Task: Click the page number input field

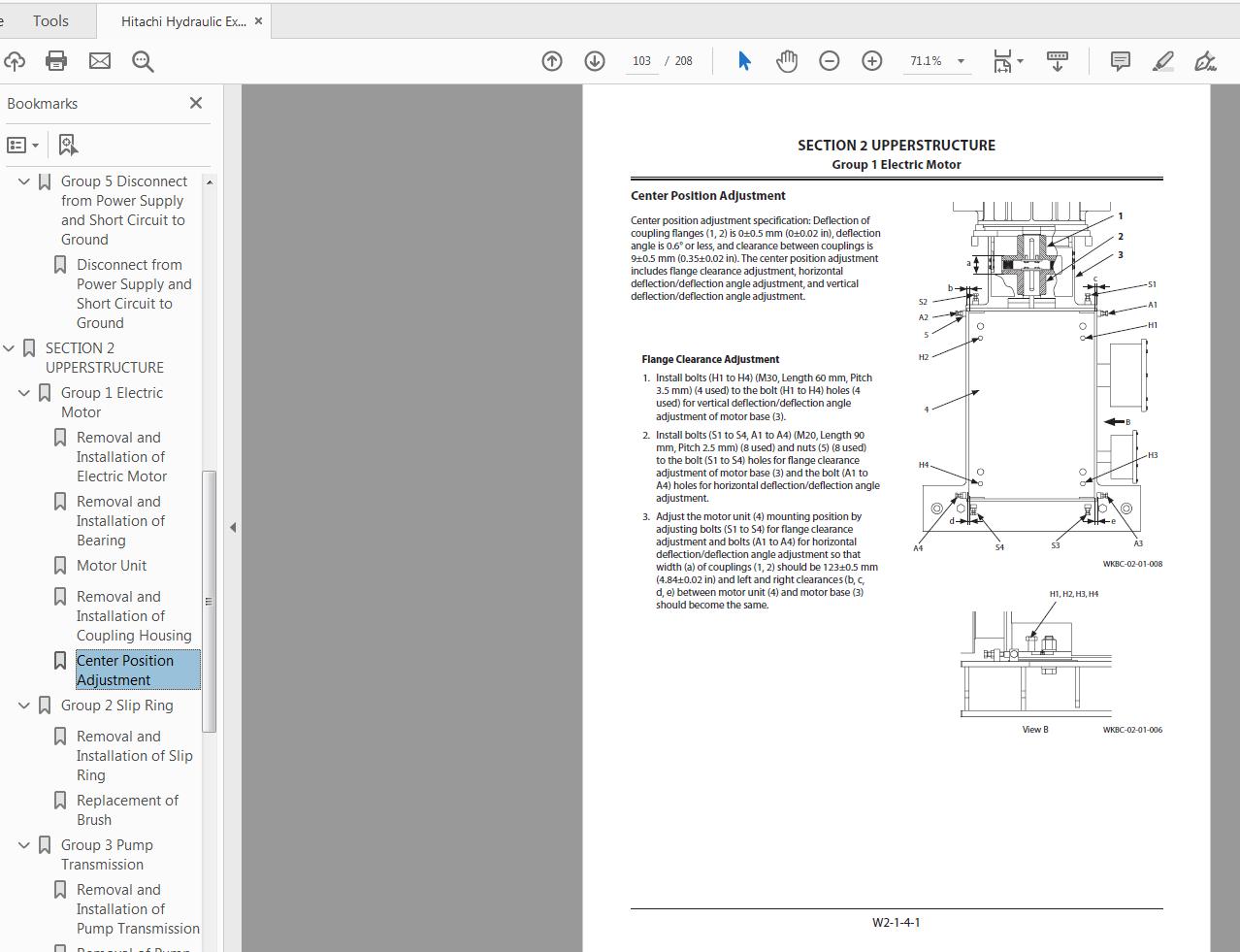Action: (x=641, y=61)
